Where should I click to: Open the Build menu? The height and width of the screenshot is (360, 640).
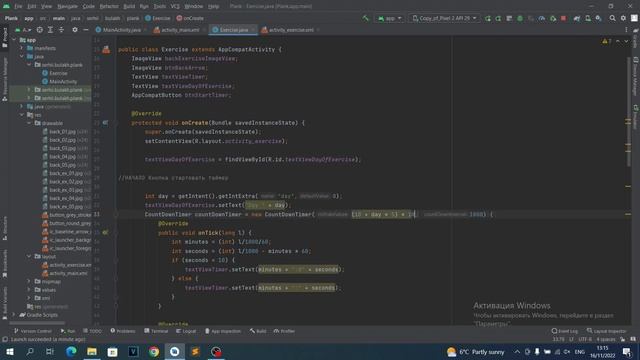tap(129, 7)
